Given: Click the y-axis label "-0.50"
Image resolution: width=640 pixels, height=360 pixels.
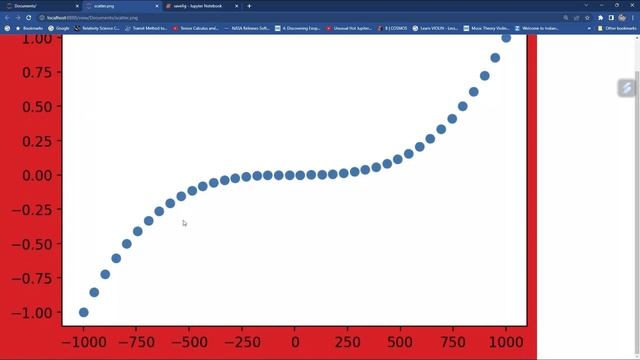Looking at the screenshot, I should [32, 244].
